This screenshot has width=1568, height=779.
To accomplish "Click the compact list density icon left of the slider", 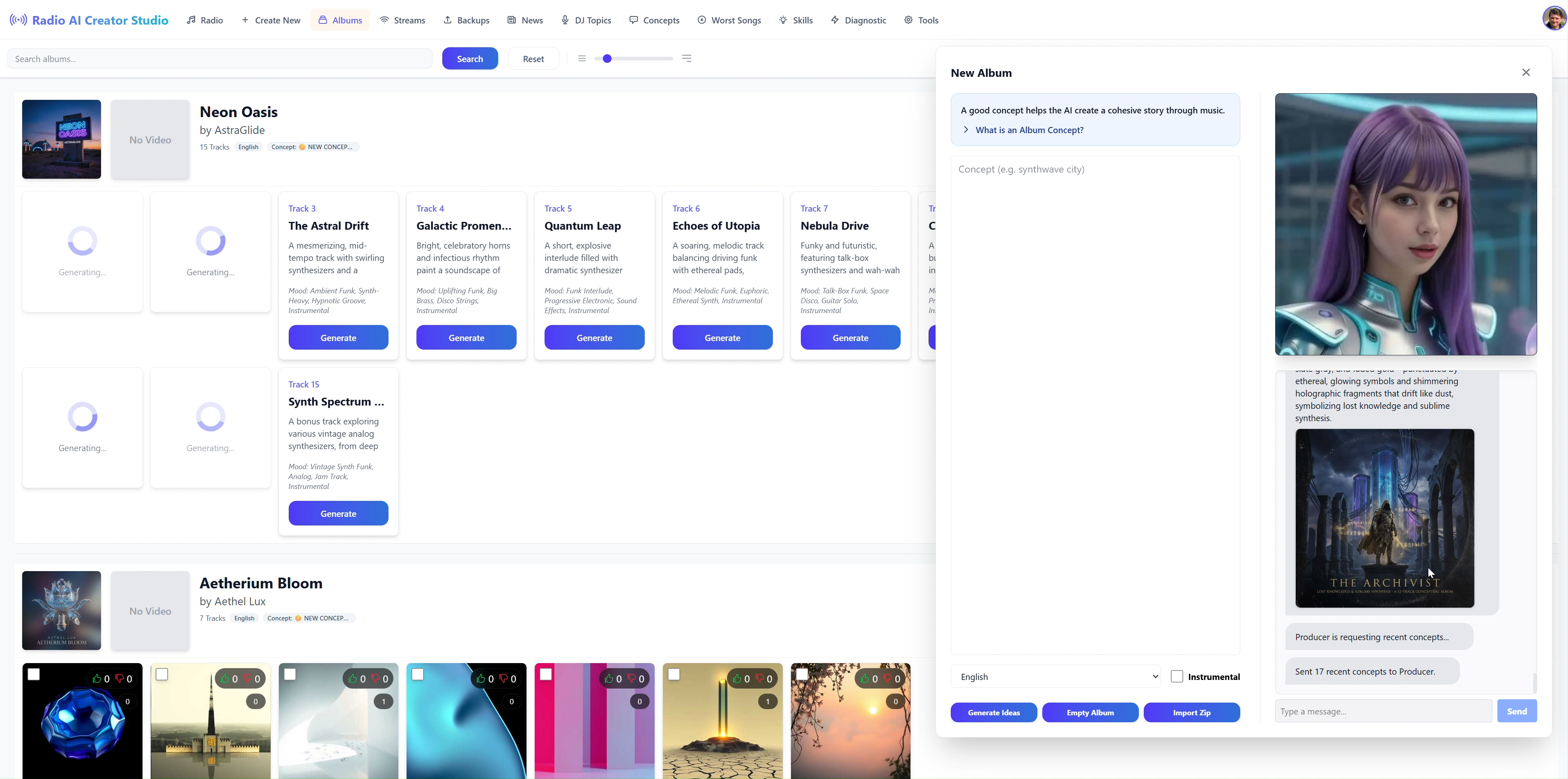I will (x=582, y=58).
